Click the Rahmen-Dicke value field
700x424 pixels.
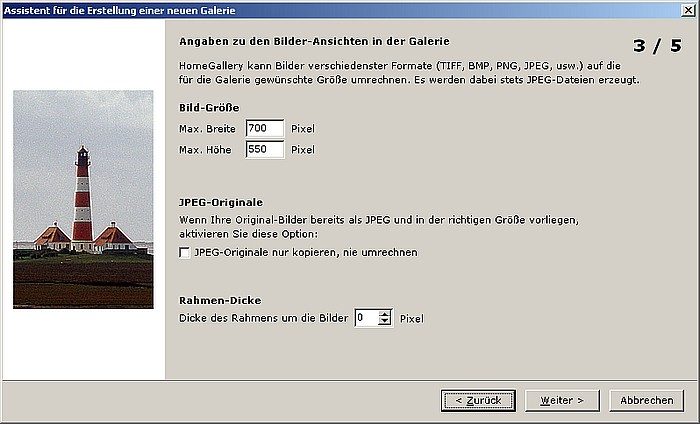(367, 318)
